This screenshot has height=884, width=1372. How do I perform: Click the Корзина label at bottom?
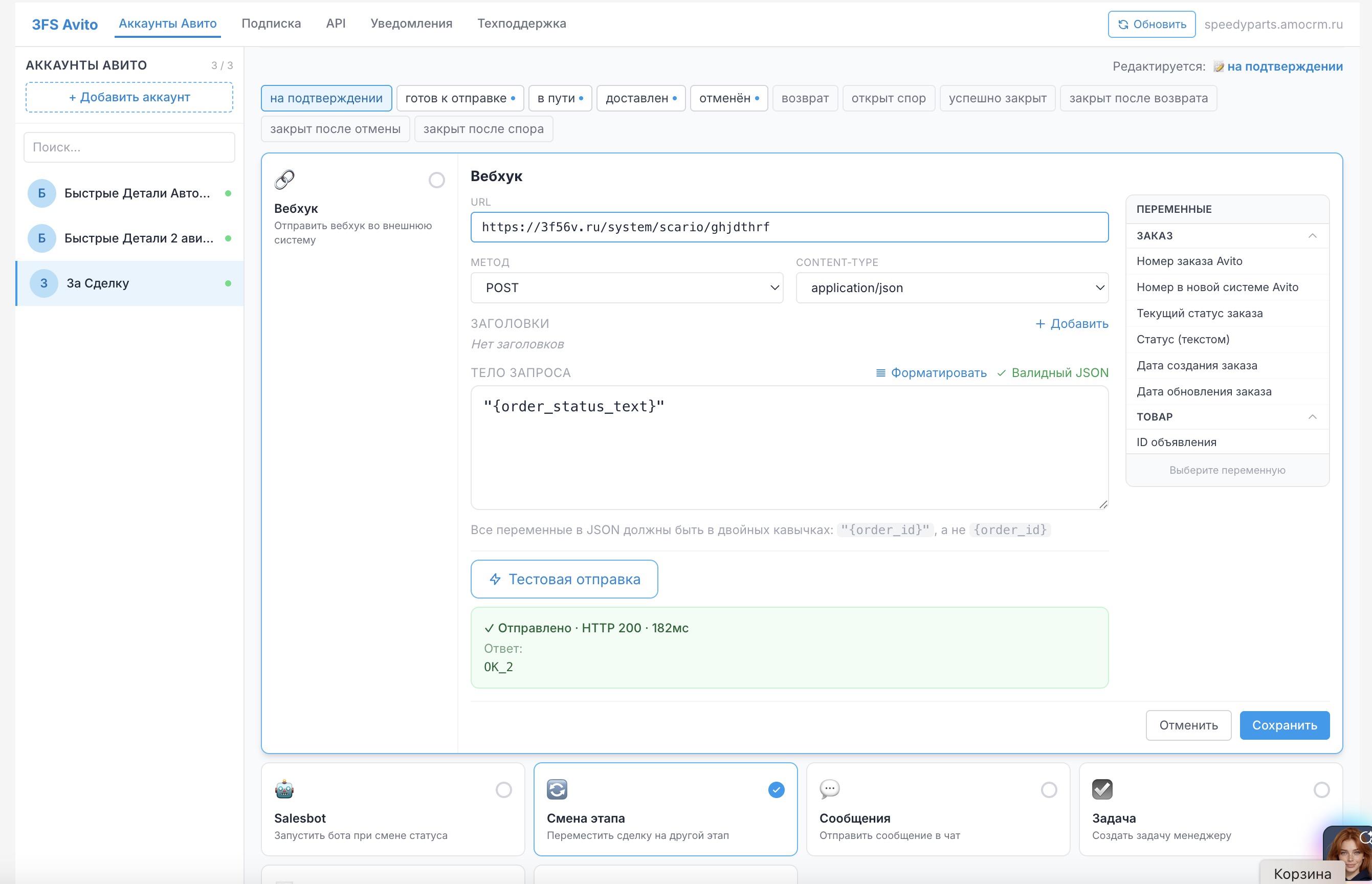pos(1302,874)
